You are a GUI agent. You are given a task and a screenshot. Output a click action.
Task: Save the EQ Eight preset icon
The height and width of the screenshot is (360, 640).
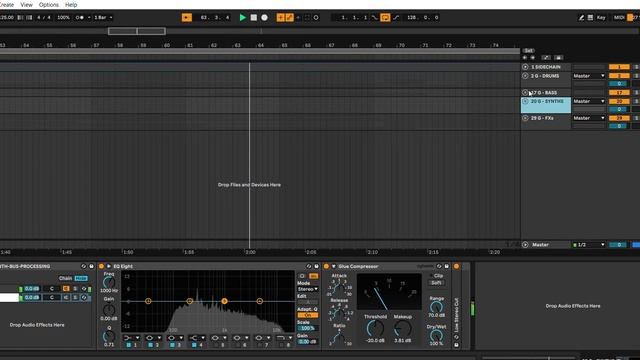point(316,266)
